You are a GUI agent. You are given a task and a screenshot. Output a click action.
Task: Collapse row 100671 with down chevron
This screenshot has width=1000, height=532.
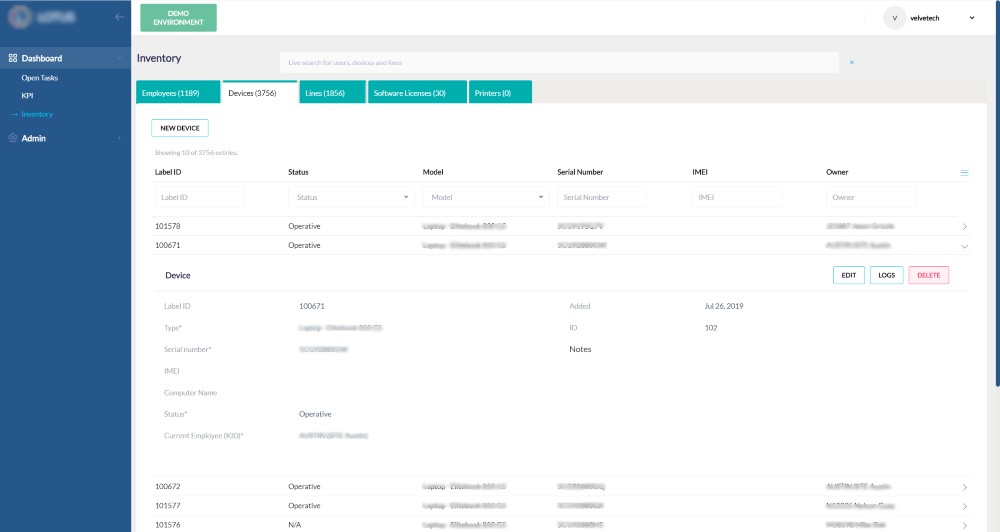click(964, 246)
